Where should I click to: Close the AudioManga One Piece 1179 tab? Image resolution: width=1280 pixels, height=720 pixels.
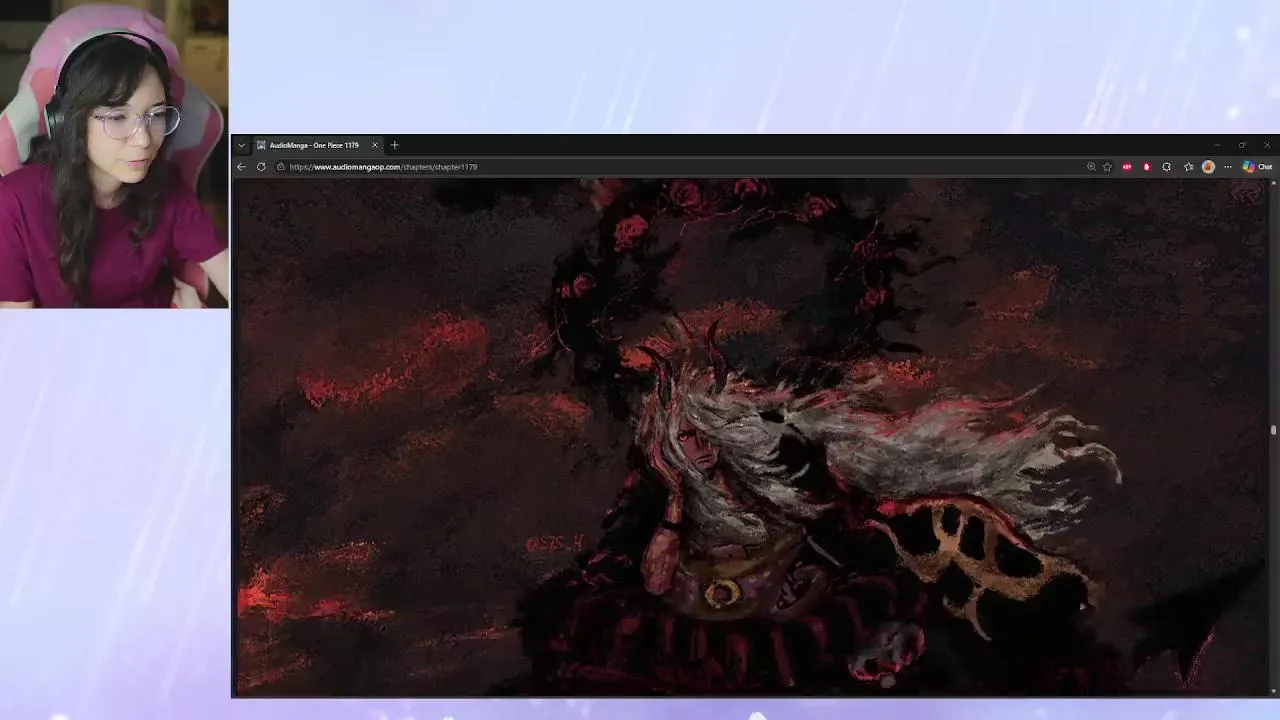(375, 145)
